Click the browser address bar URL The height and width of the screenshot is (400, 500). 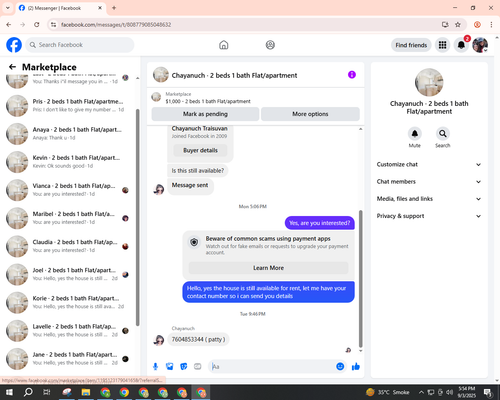[x=116, y=25]
